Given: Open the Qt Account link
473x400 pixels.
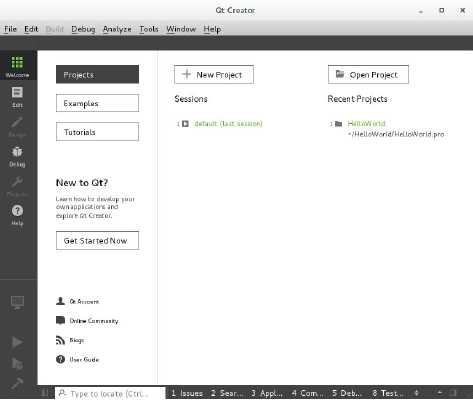Looking at the screenshot, I should click(84, 301).
